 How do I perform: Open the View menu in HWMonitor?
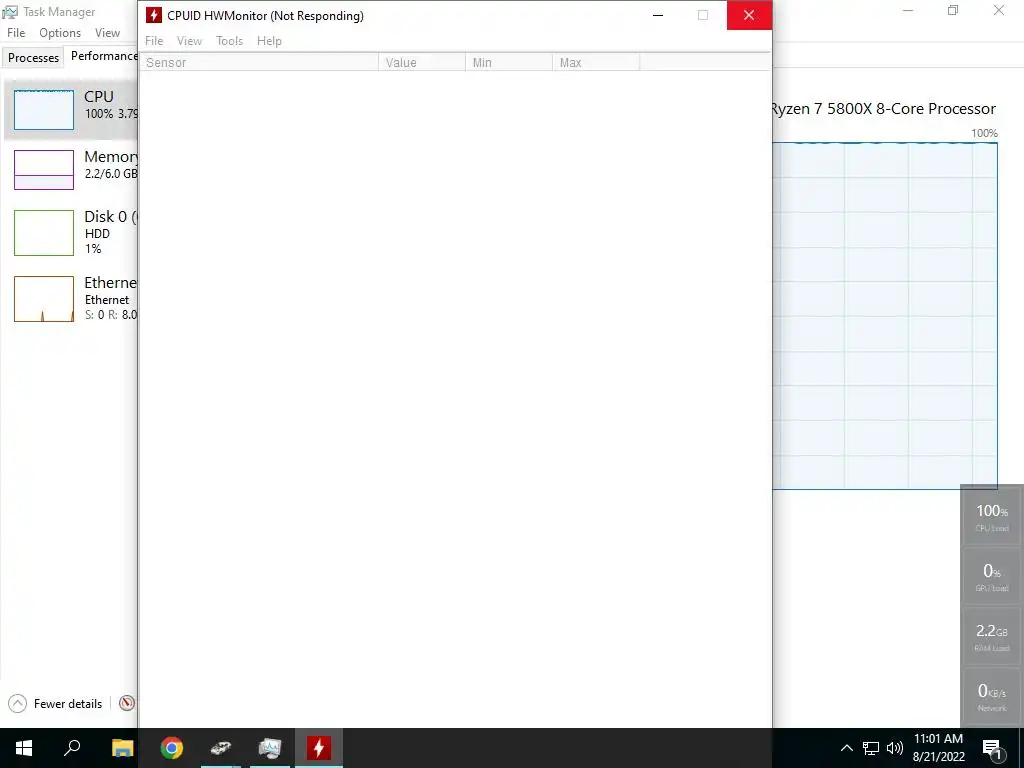[x=189, y=40]
